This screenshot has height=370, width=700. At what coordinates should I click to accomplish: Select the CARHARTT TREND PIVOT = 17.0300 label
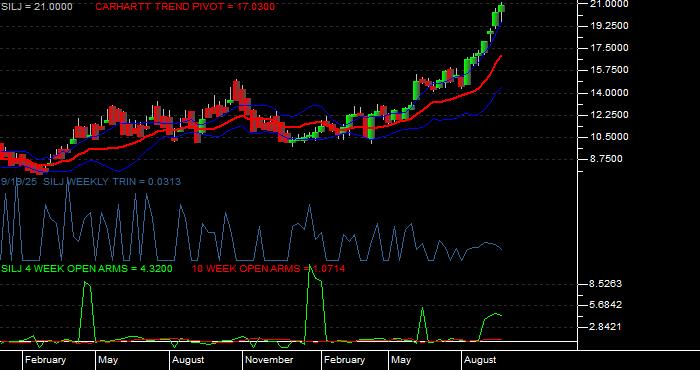pos(185,7)
